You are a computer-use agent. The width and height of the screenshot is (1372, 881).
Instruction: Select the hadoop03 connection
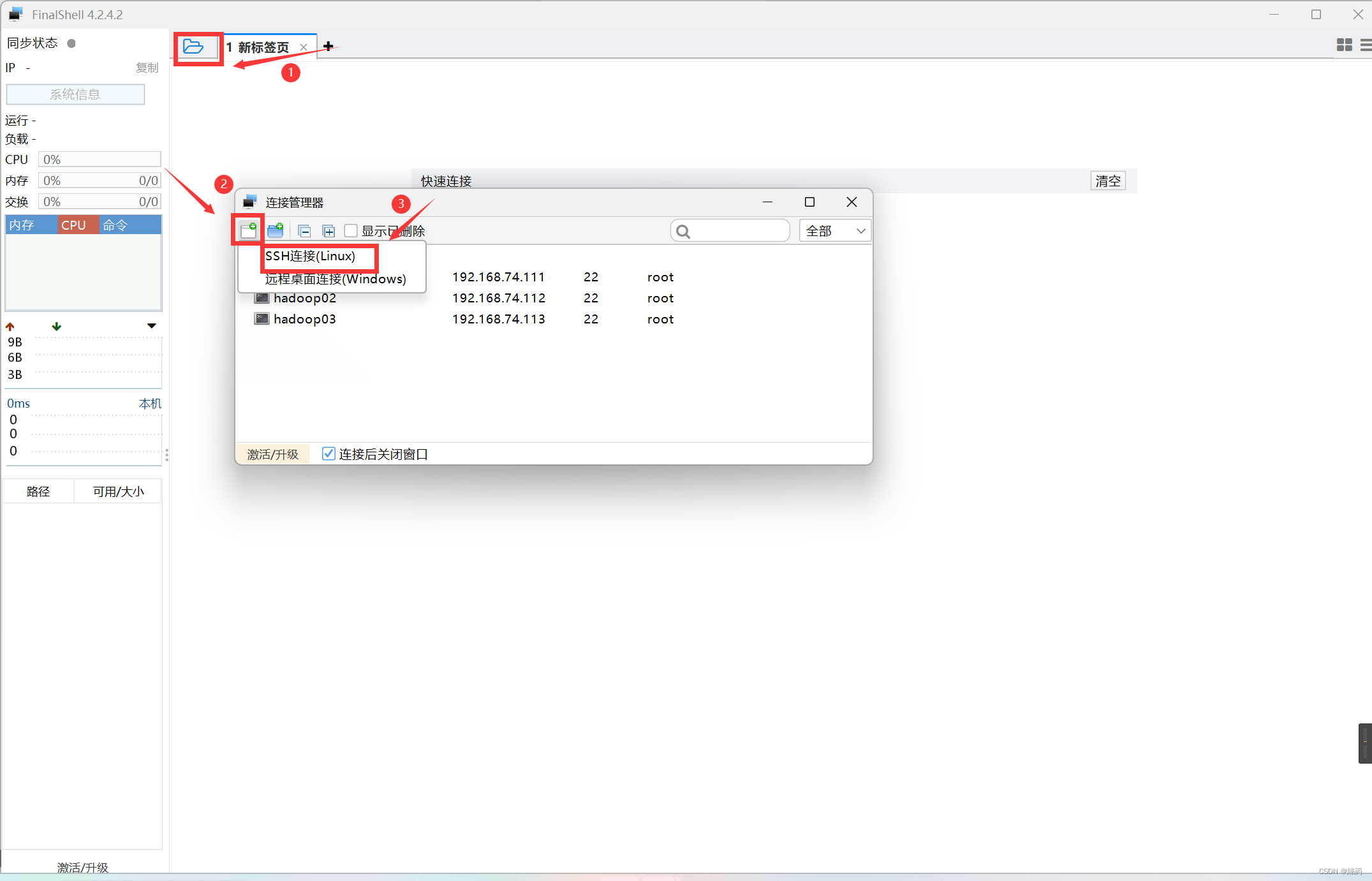(x=304, y=319)
